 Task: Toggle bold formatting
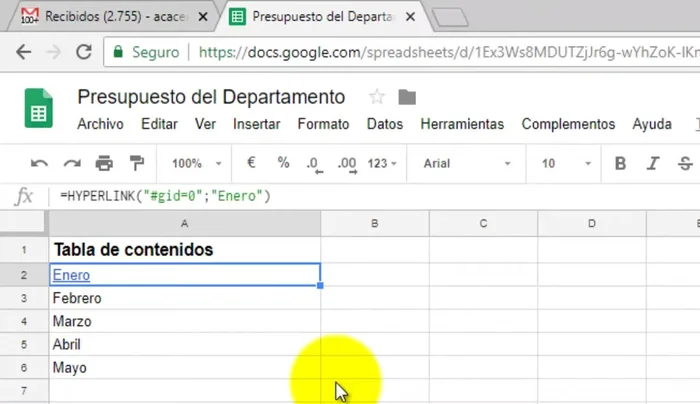[620, 163]
